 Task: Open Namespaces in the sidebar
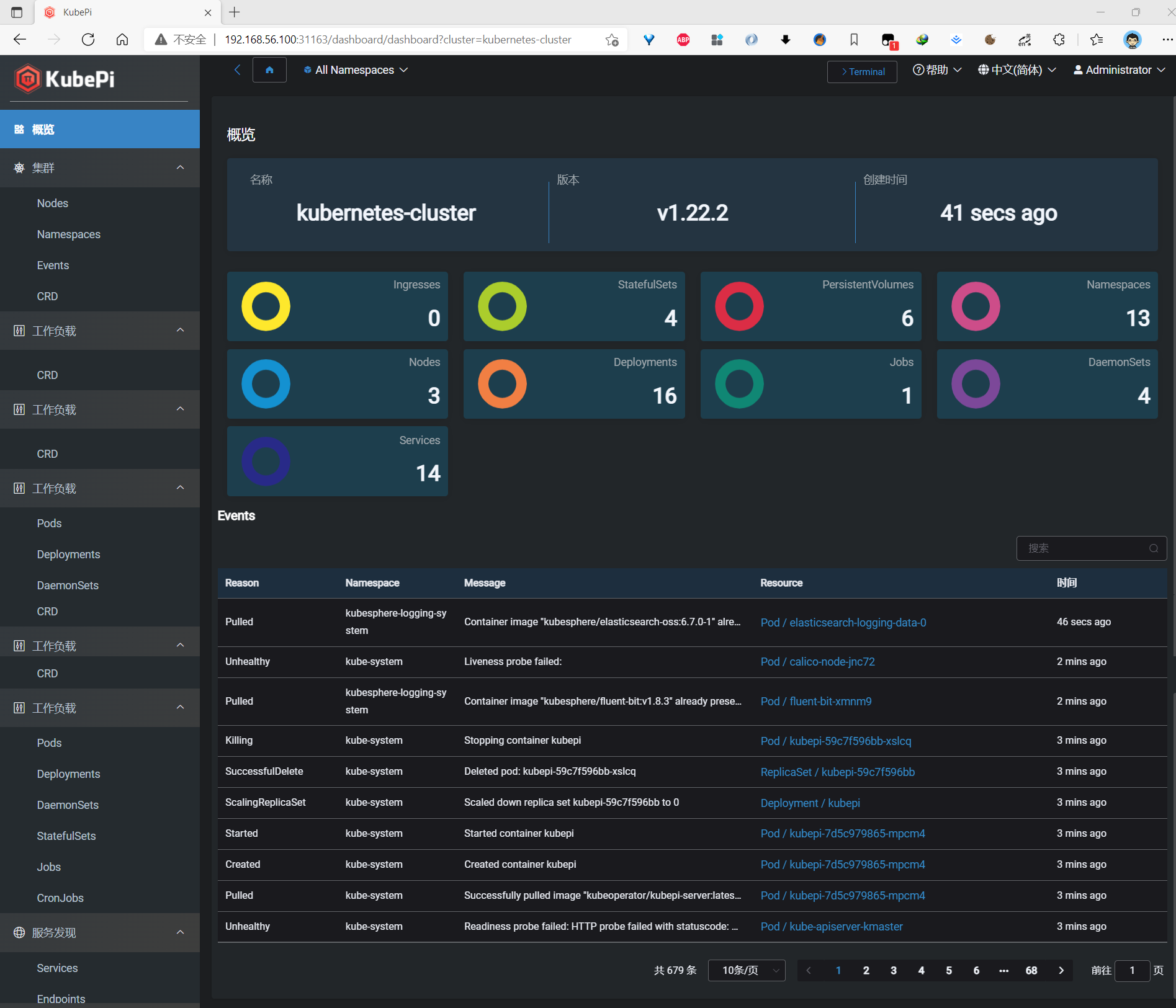[x=68, y=234]
